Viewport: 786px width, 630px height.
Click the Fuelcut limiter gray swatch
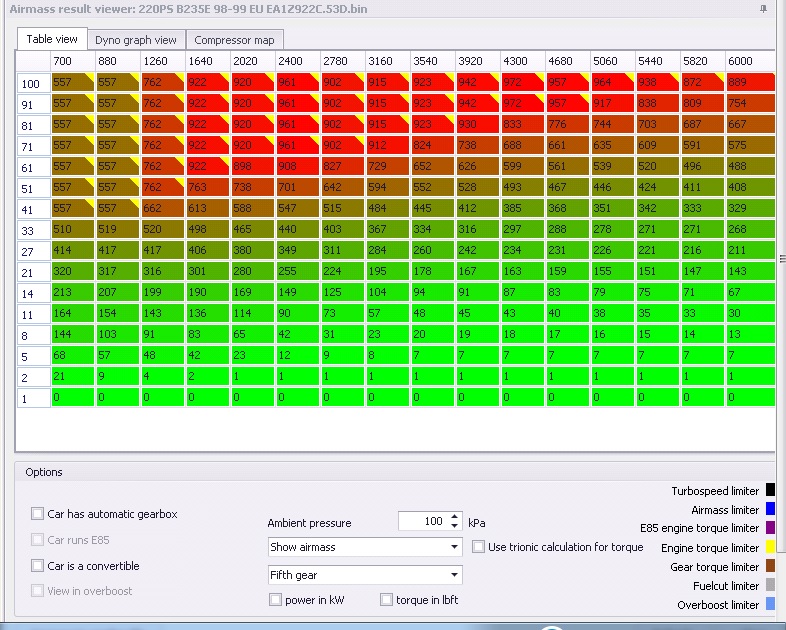(x=770, y=585)
